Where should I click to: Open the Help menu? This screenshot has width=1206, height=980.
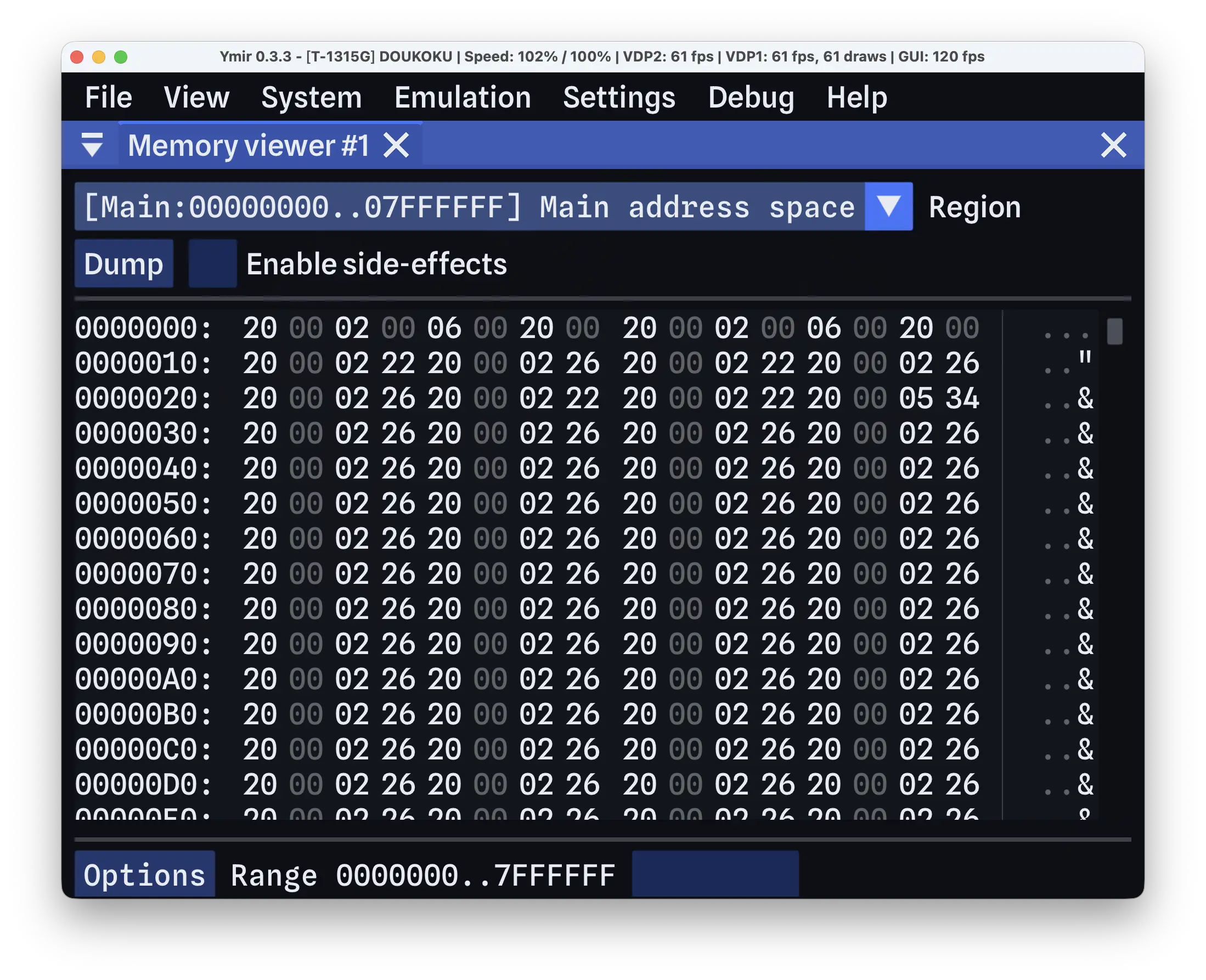(856, 97)
